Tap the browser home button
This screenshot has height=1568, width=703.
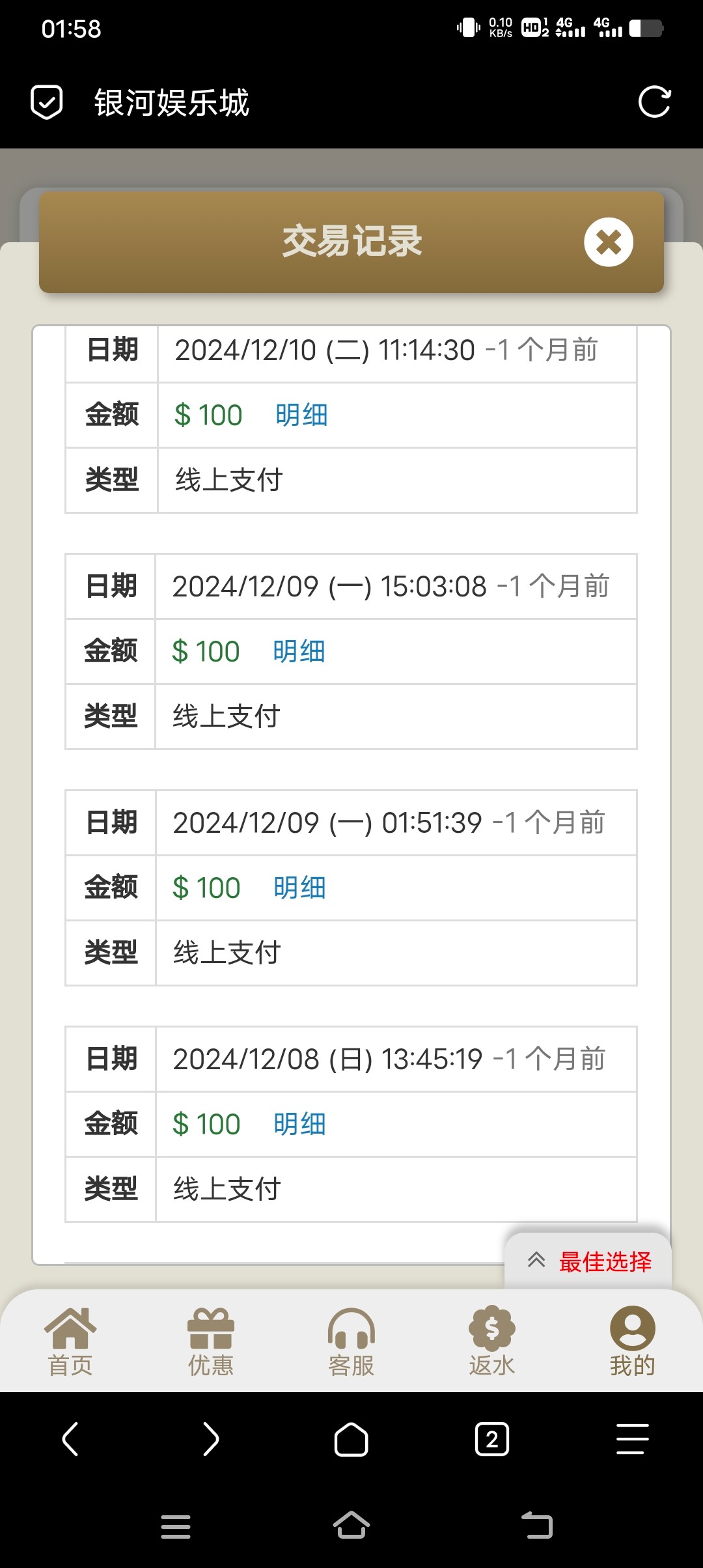click(351, 1439)
